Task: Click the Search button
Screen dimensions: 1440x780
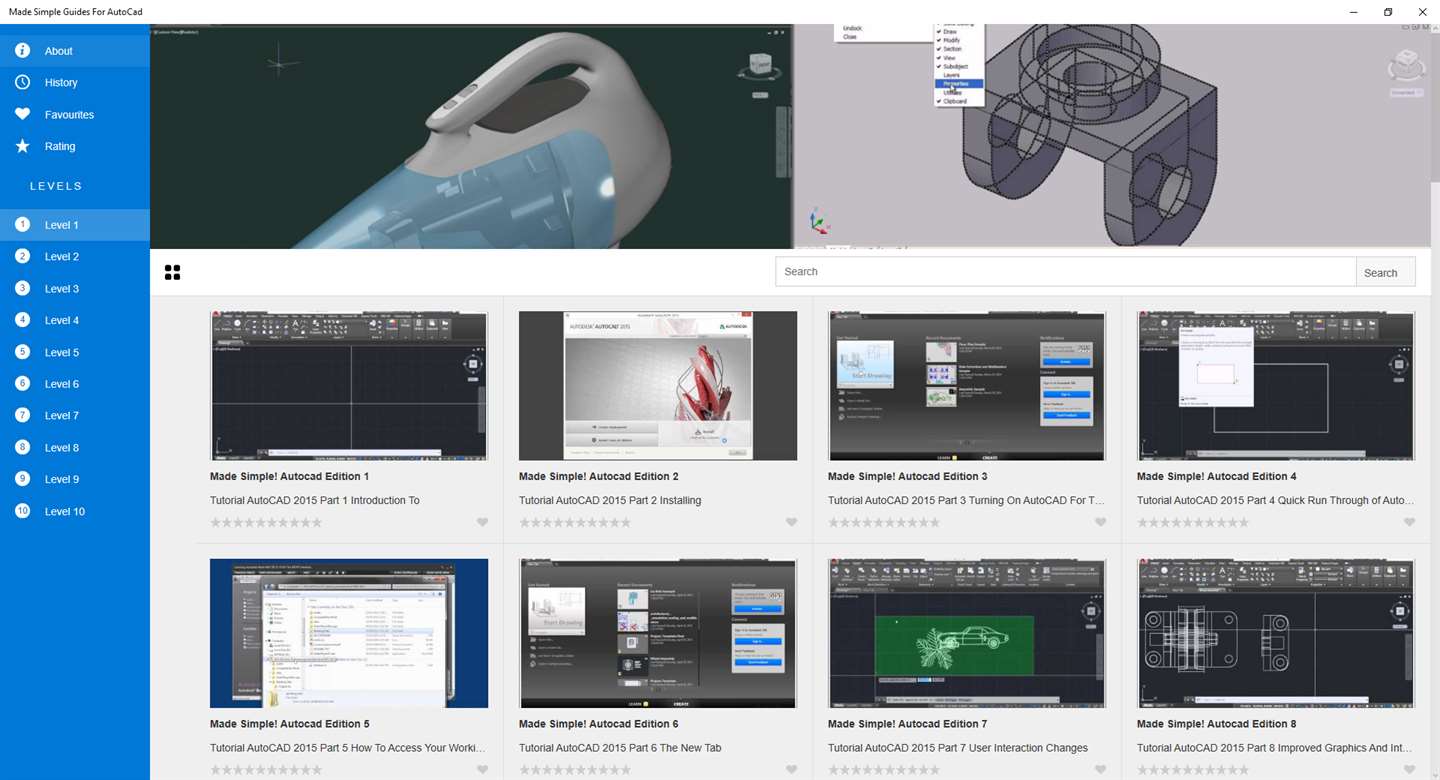Action: pos(1386,272)
